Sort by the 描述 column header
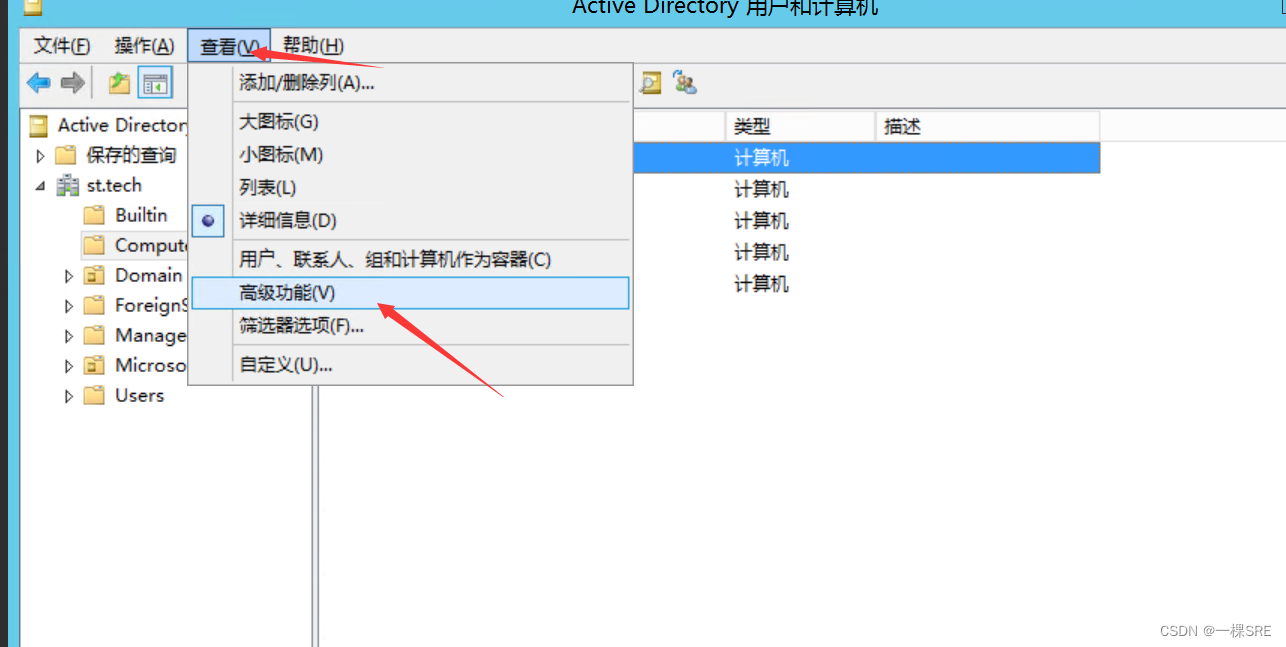This screenshot has width=1286, height=647. coord(987,127)
